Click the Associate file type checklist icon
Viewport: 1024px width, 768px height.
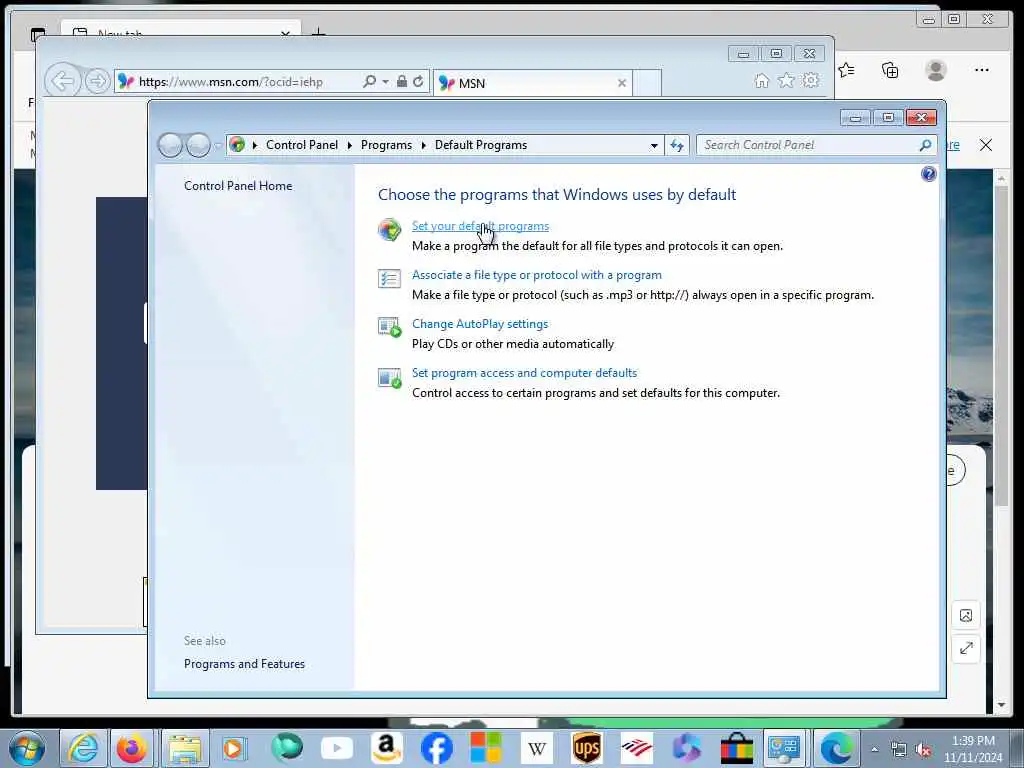pos(389,279)
